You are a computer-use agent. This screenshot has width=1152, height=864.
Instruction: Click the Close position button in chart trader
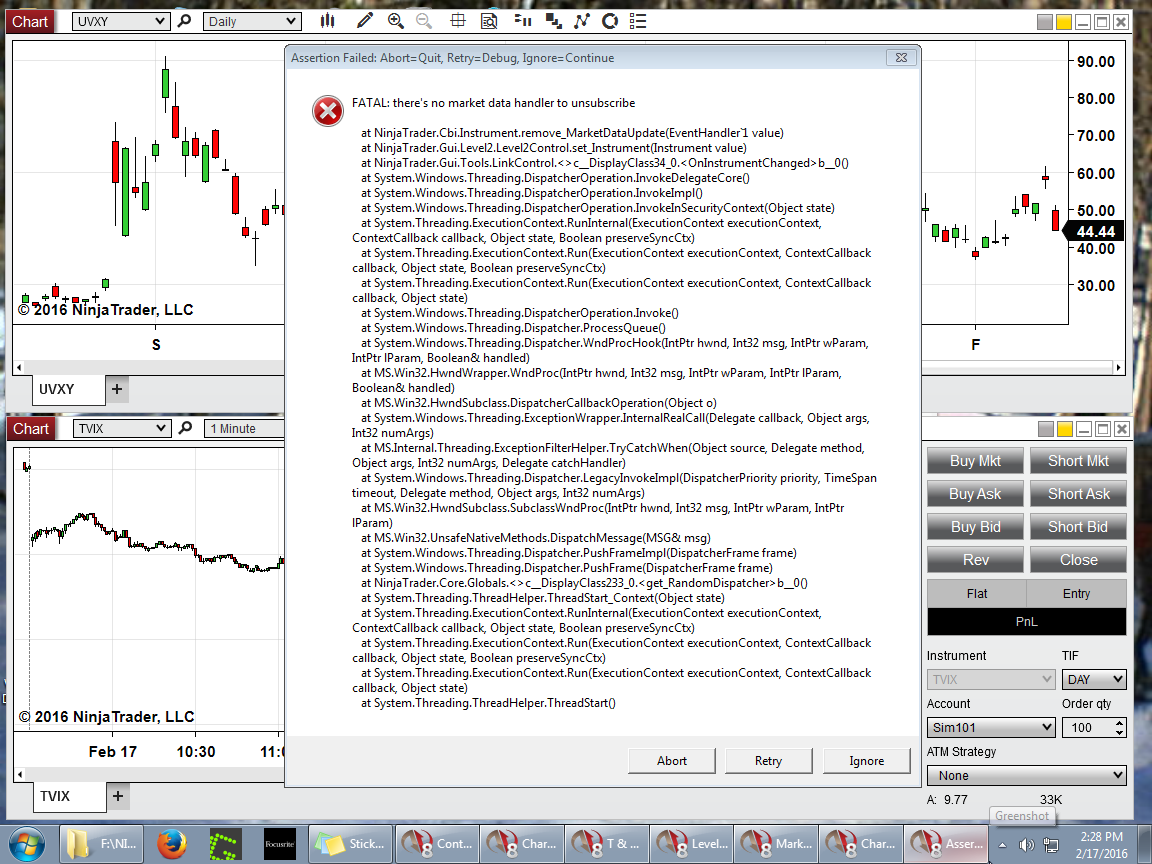[x=1078, y=560]
